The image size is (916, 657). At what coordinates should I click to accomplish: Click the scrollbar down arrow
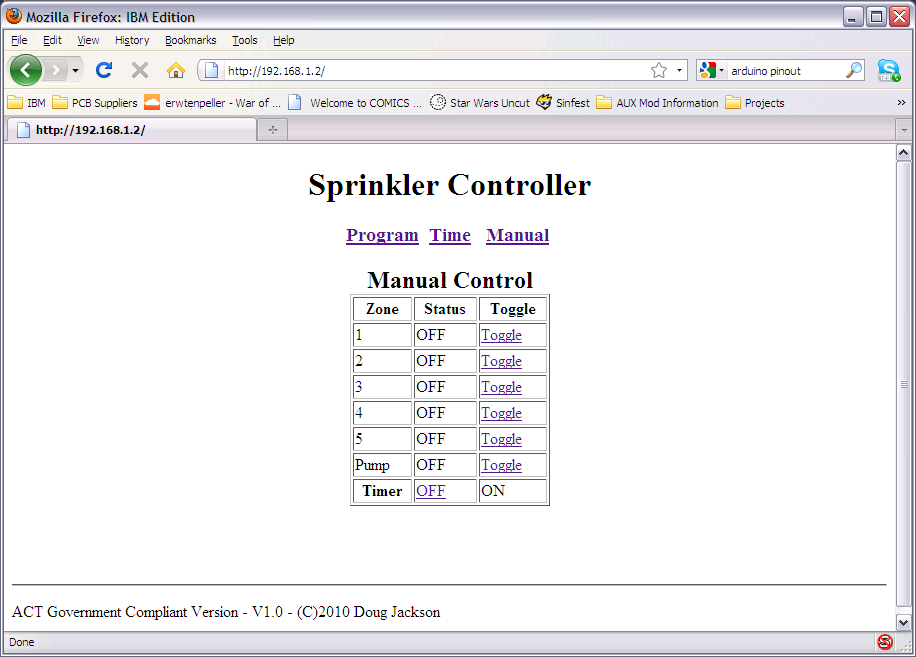[x=904, y=623]
